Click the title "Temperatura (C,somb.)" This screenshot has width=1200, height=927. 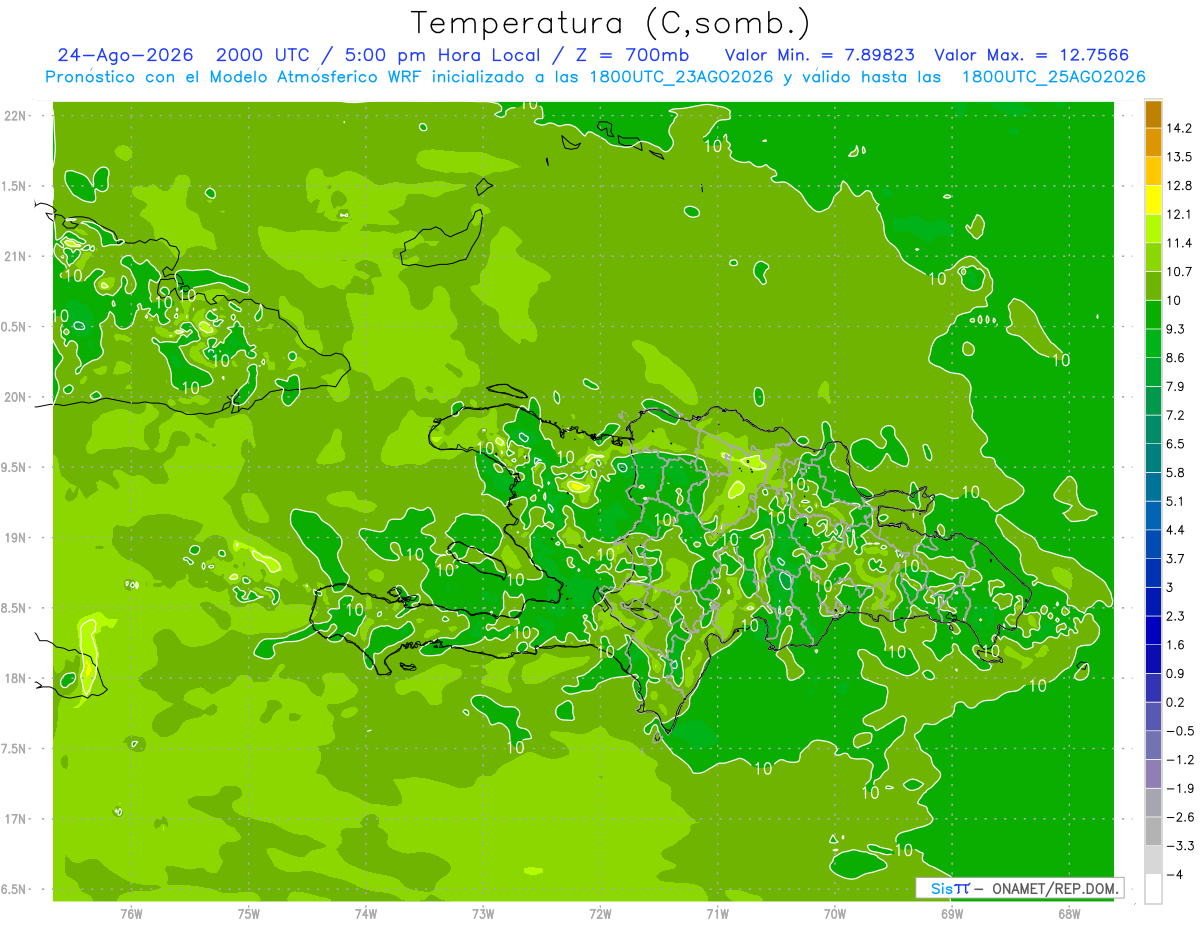click(x=611, y=22)
